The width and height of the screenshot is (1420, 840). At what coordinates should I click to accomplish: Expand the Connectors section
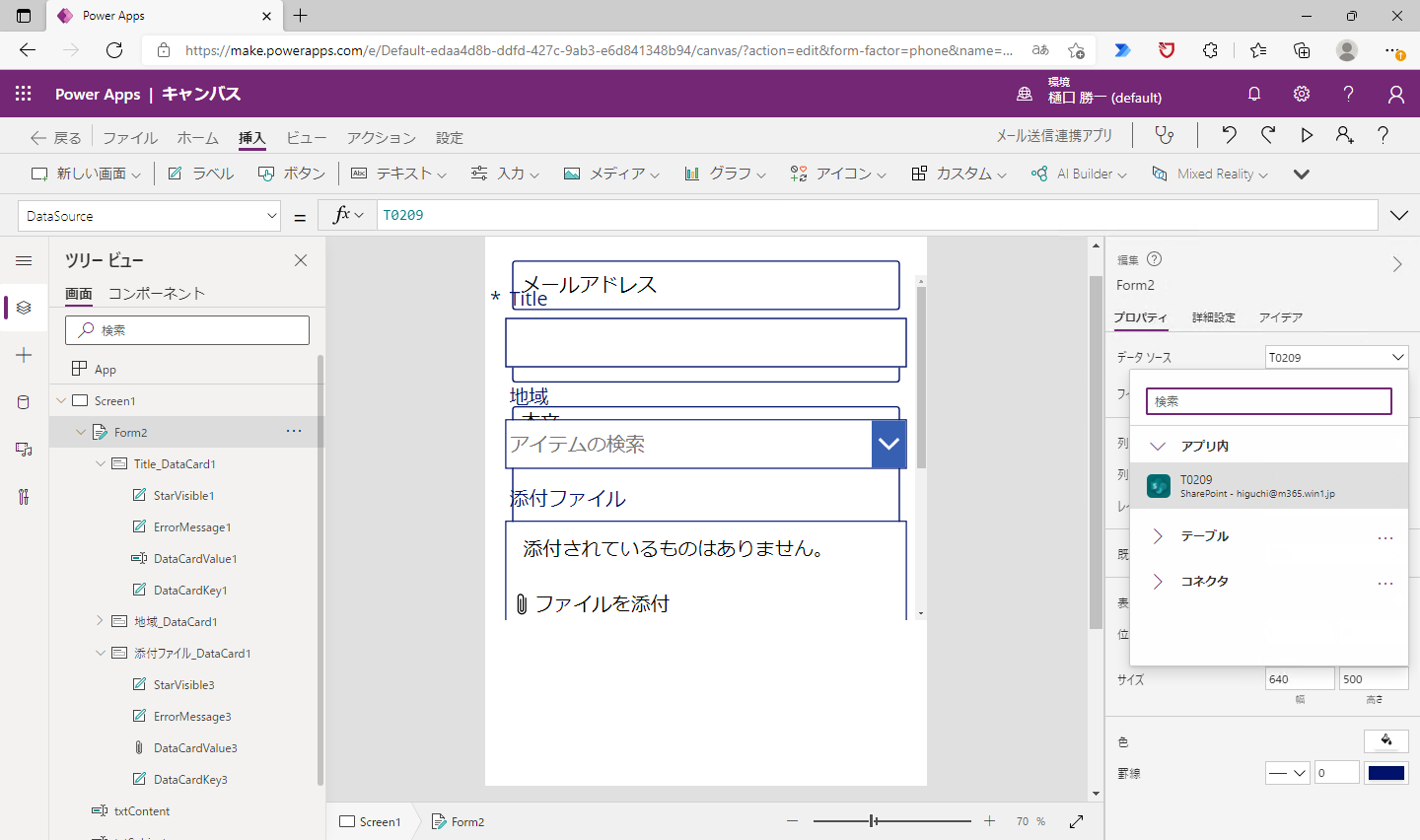pos(1158,582)
